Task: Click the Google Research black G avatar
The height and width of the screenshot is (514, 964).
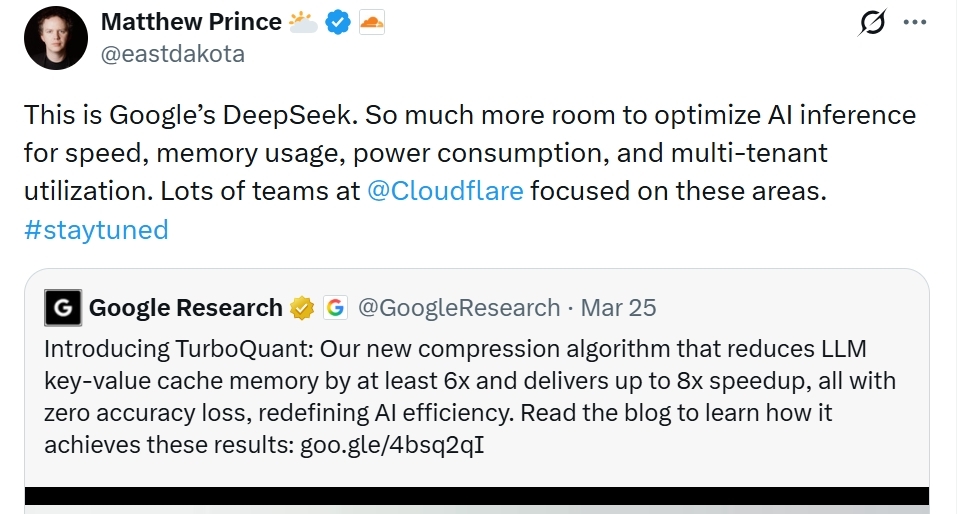Action: (x=63, y=308)
